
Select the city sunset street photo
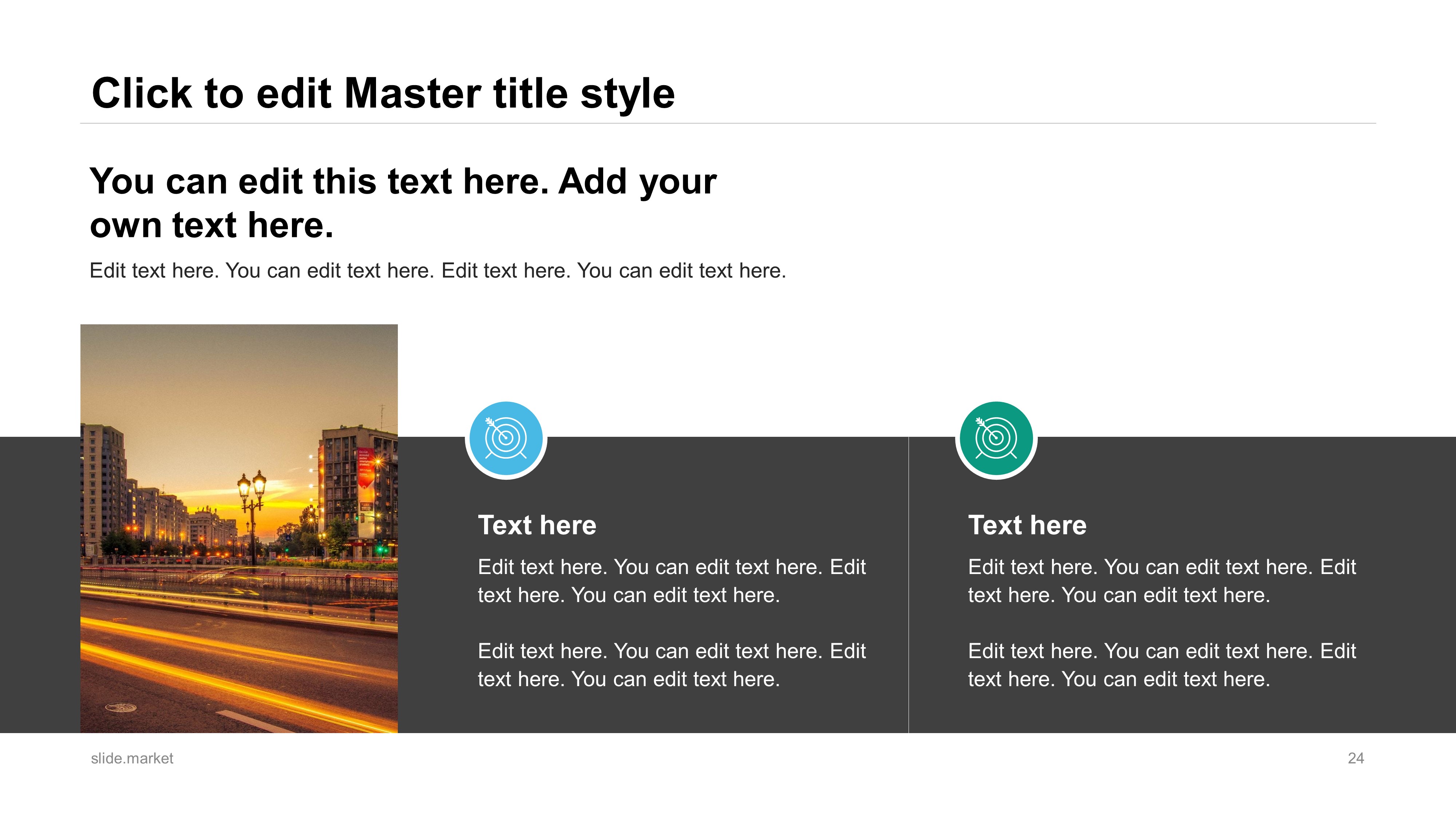click(239, 529)
